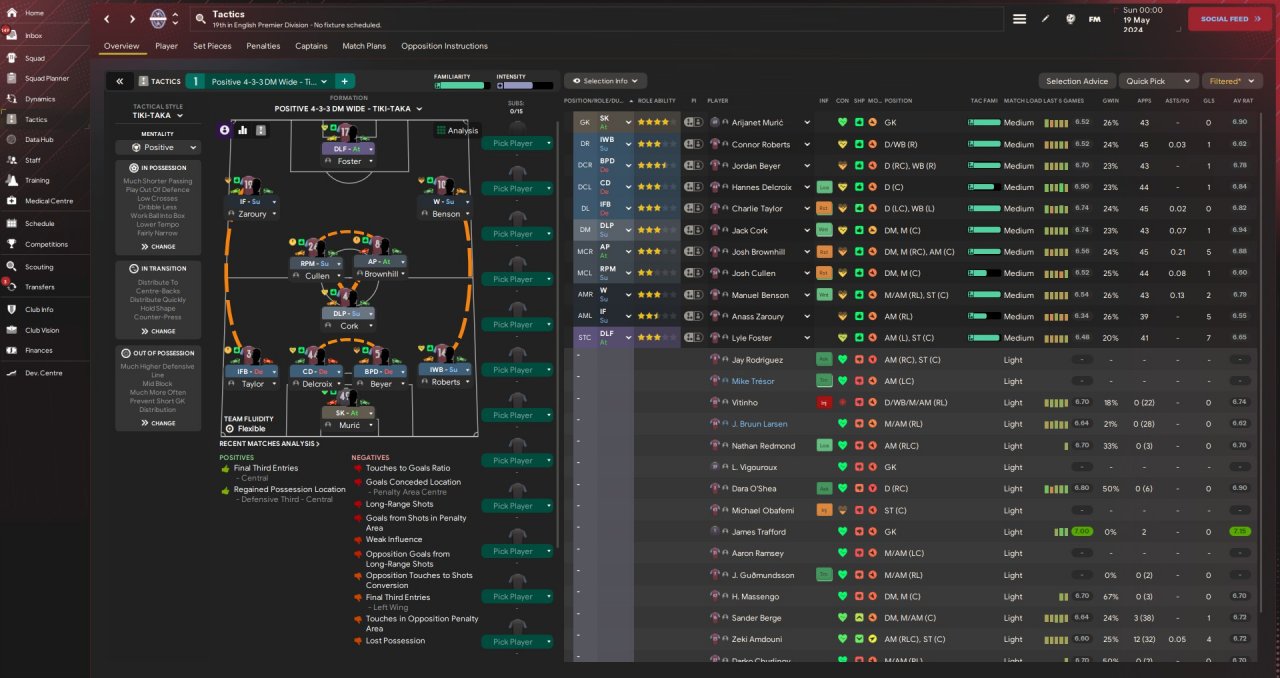Screen dimensions: 1280x678
Task: Switch pitch view to the bar chart icon
Action: [x=243, y=130]
